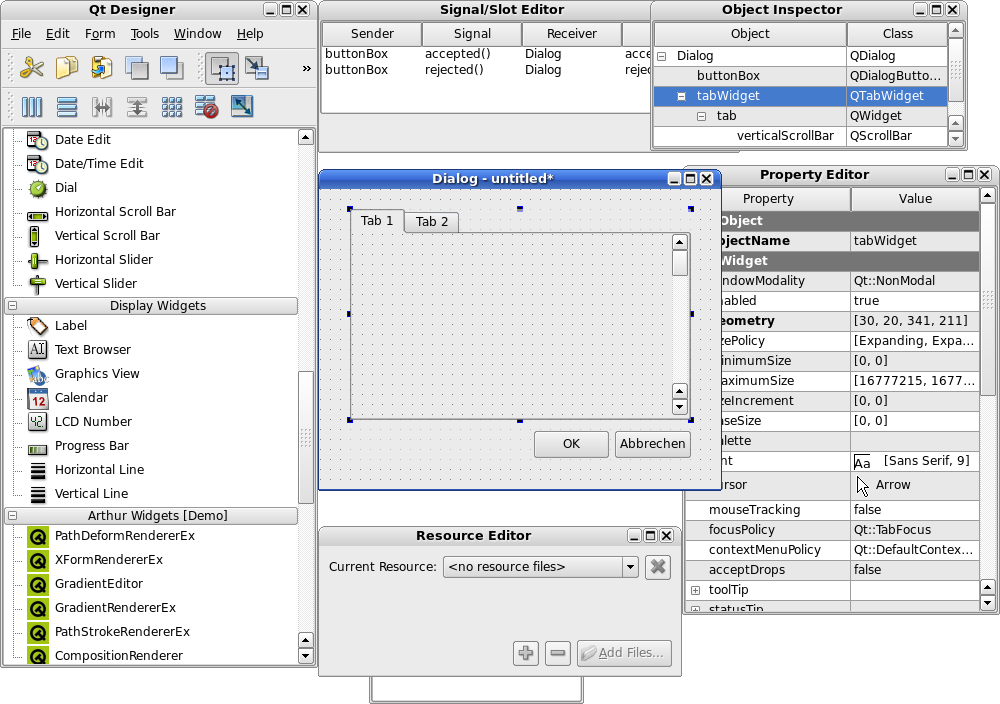1000x704 pixels.
Task: Apply Lay Out Horizontally from the toolbar
Action: (32, 106)
